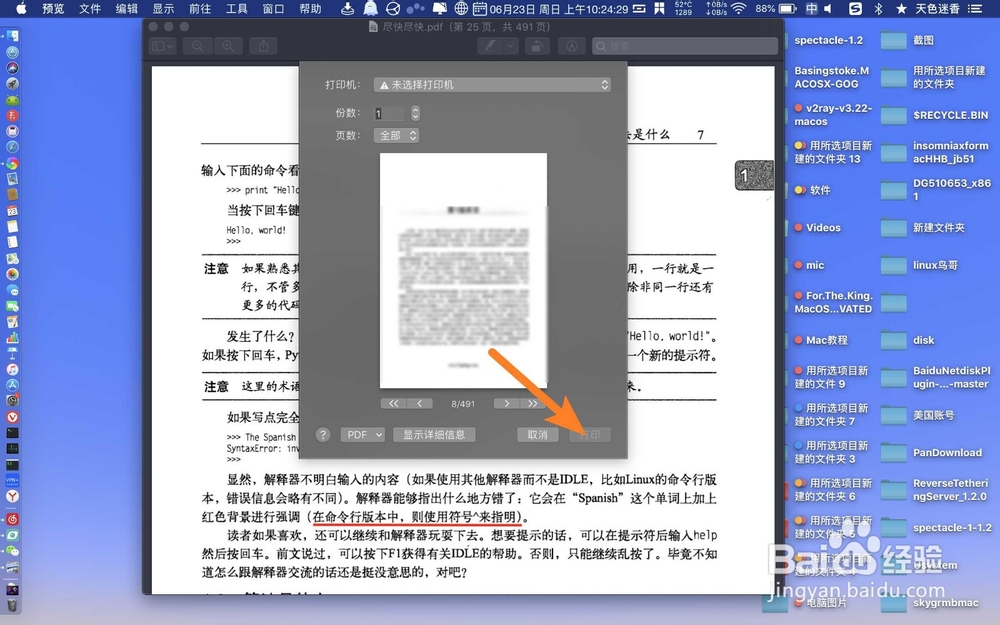This screenshot has height=625, width=1000.
Task: Select the 美国账号 folder on desktop
Action: click(x=893, y=415)
